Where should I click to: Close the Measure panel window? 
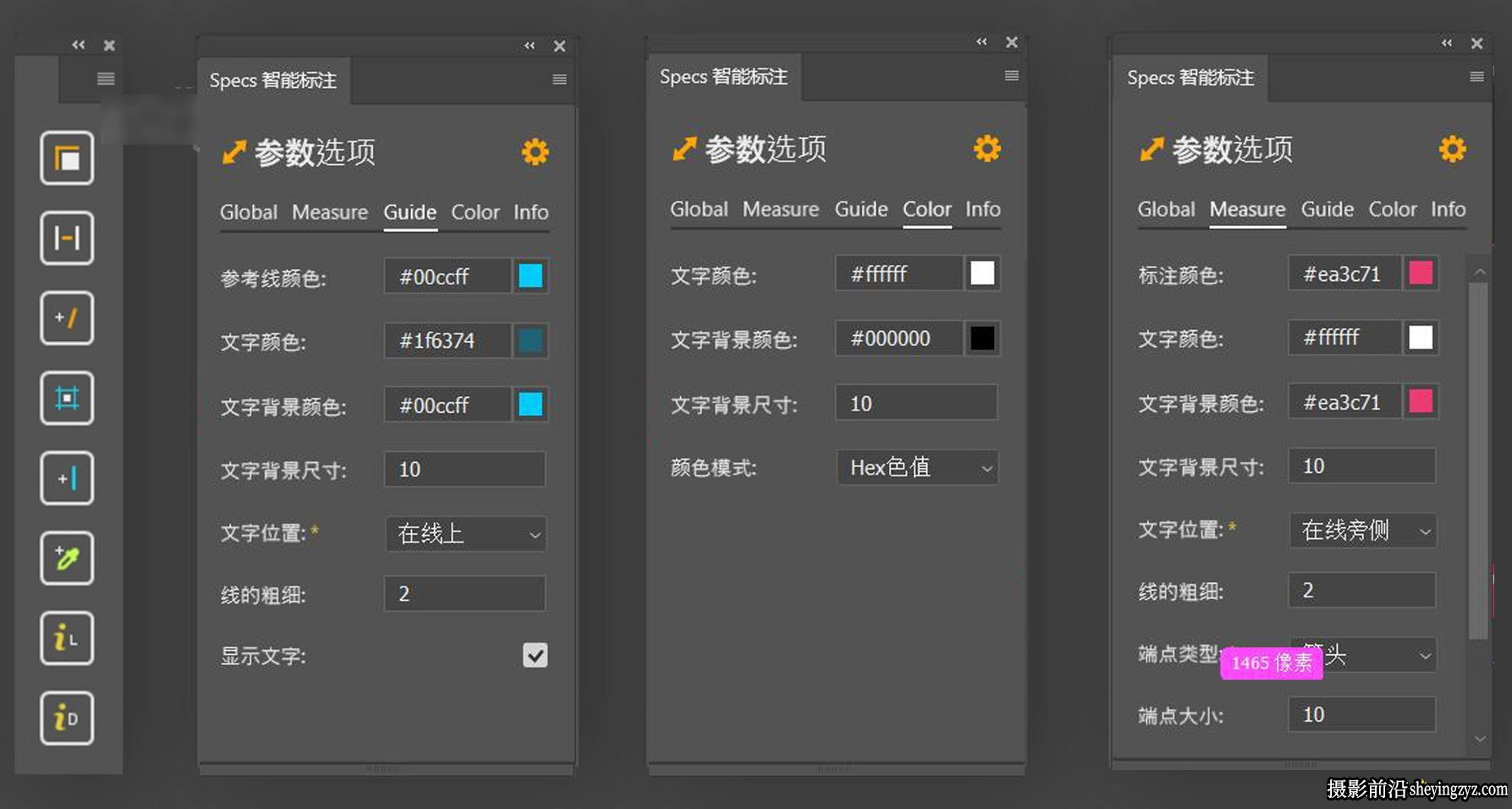pos(1476,43)
